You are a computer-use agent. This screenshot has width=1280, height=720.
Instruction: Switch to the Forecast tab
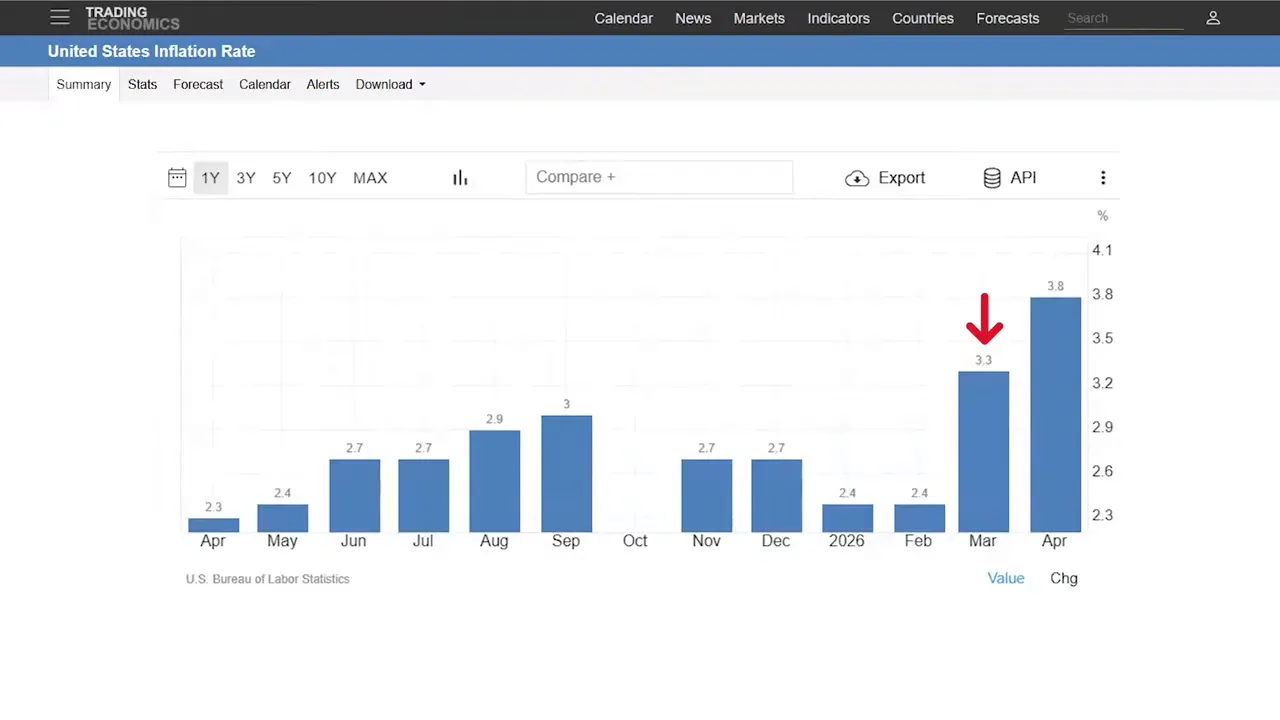(198, 84)
